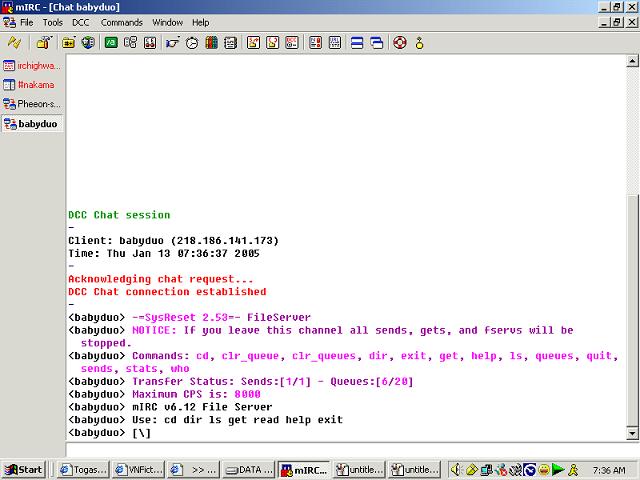The width and height of the screenshot is (640, 480).
Task: Cascade windows using the Cascade icon
Action: (377, 42)
